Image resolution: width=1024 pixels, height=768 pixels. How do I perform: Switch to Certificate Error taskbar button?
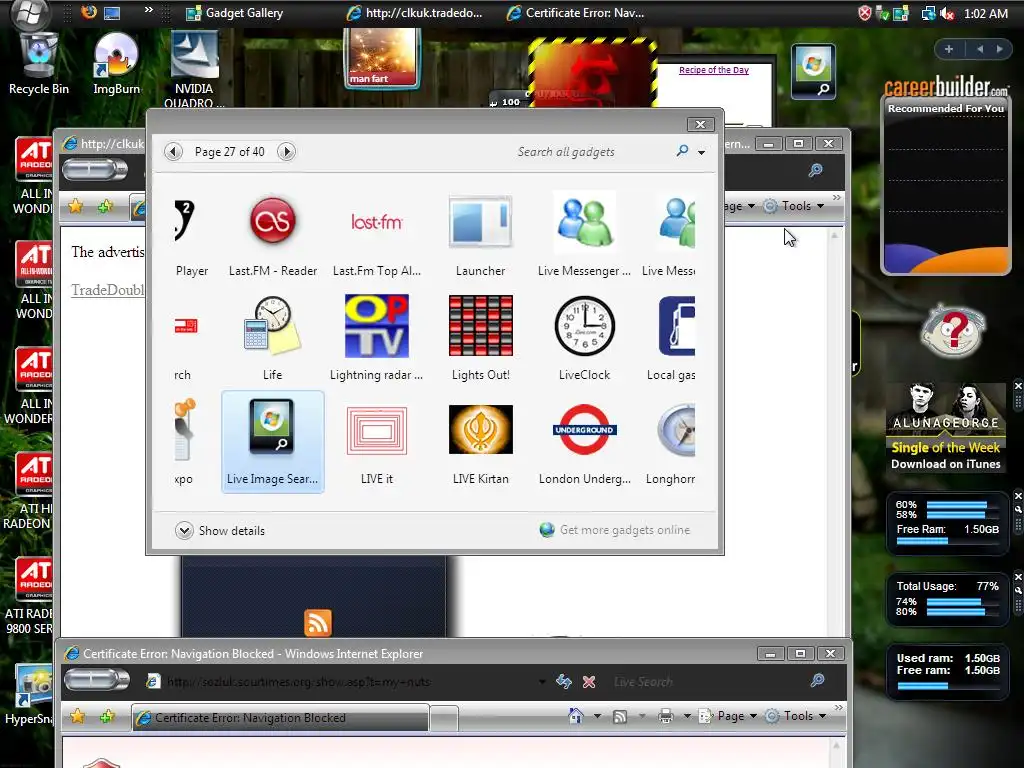click(x=576, y=13)
